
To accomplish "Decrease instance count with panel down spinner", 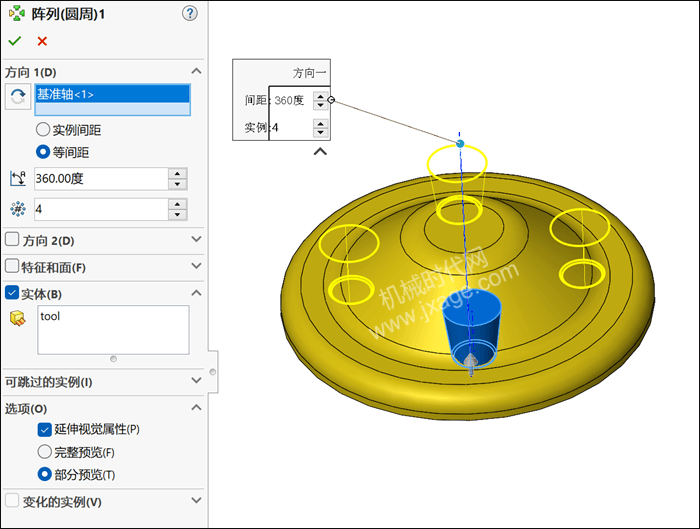I will click(178, 215).
